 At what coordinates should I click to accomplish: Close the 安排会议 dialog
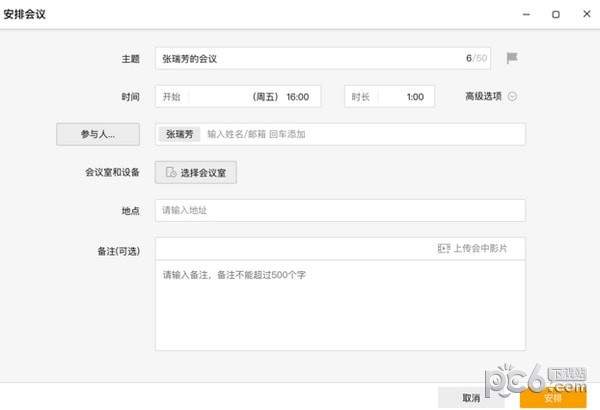(584, 15)
